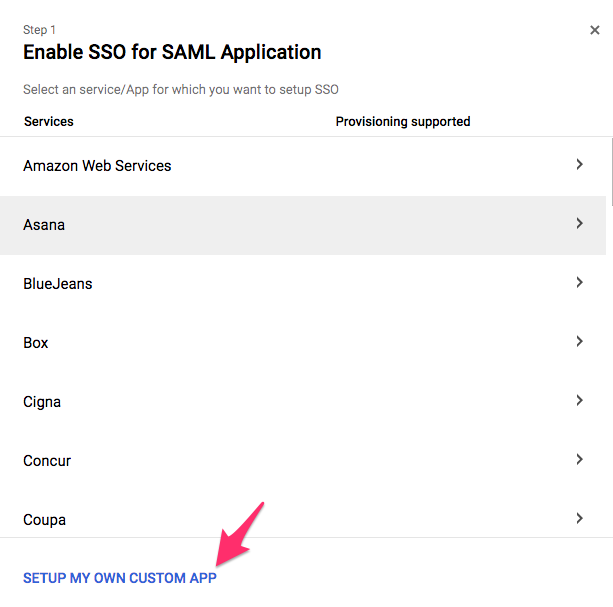Select the Amazon Web Services service name
Screen dimensions: 613x607
coord(97,166)
